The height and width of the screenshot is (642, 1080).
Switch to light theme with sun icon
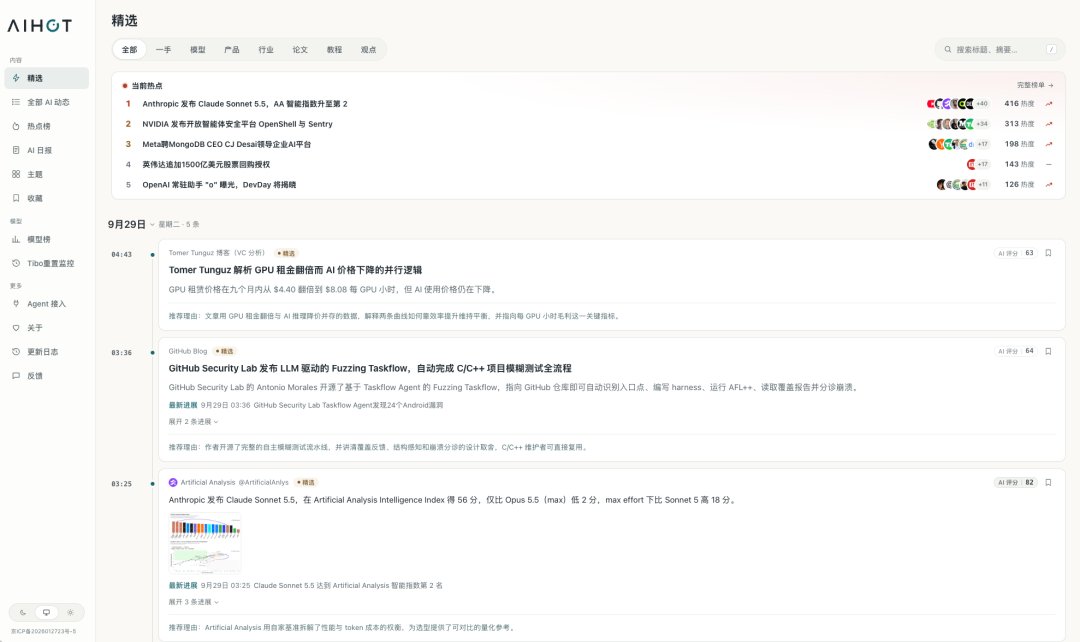point(70,612)
